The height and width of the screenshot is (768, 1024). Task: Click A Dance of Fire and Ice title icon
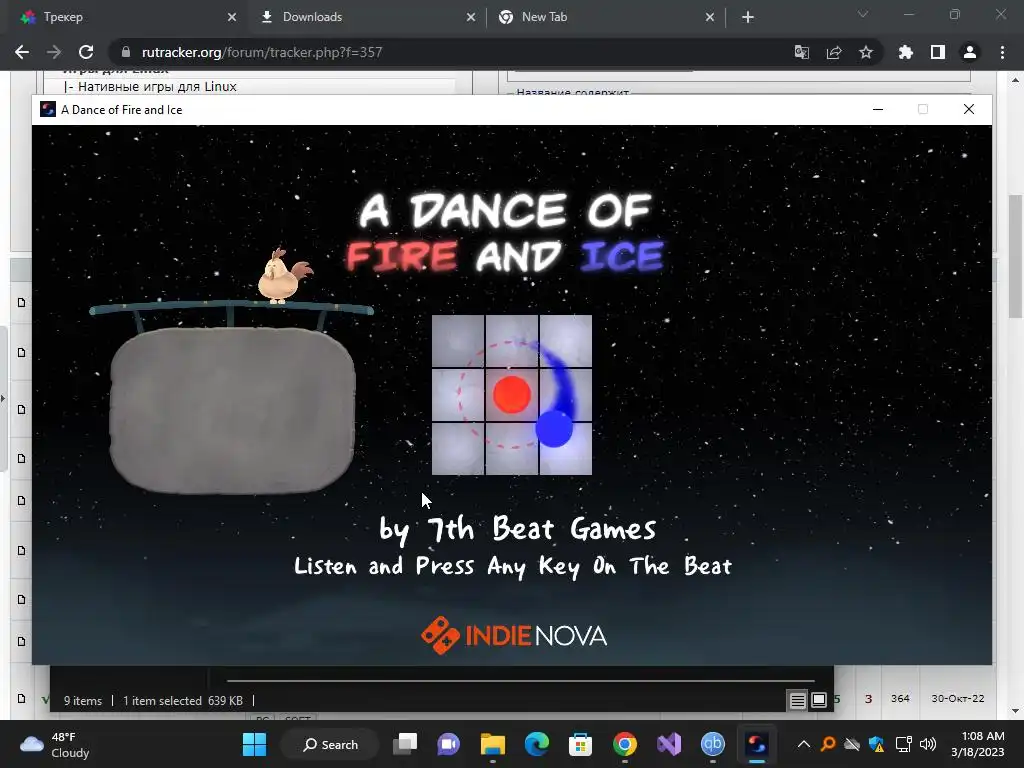pyautogui.click(x=48, y=109)
